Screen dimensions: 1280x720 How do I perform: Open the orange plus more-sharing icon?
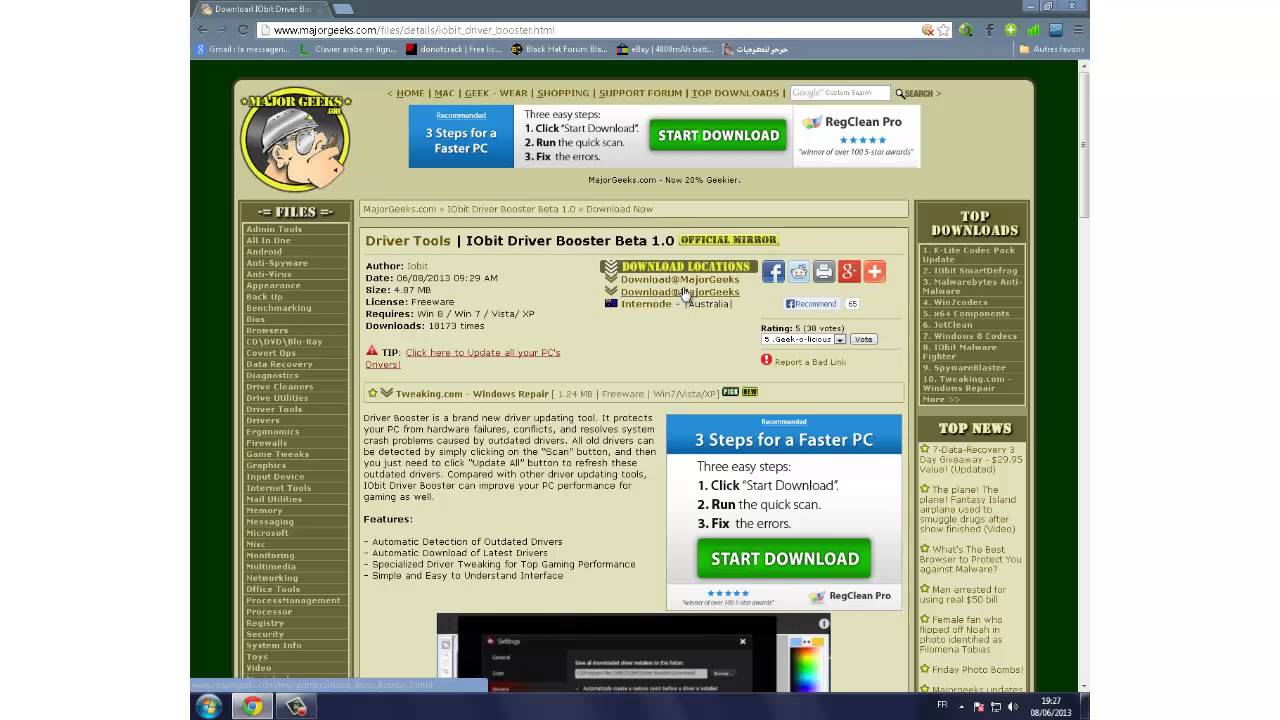click(x=874, y=271)
